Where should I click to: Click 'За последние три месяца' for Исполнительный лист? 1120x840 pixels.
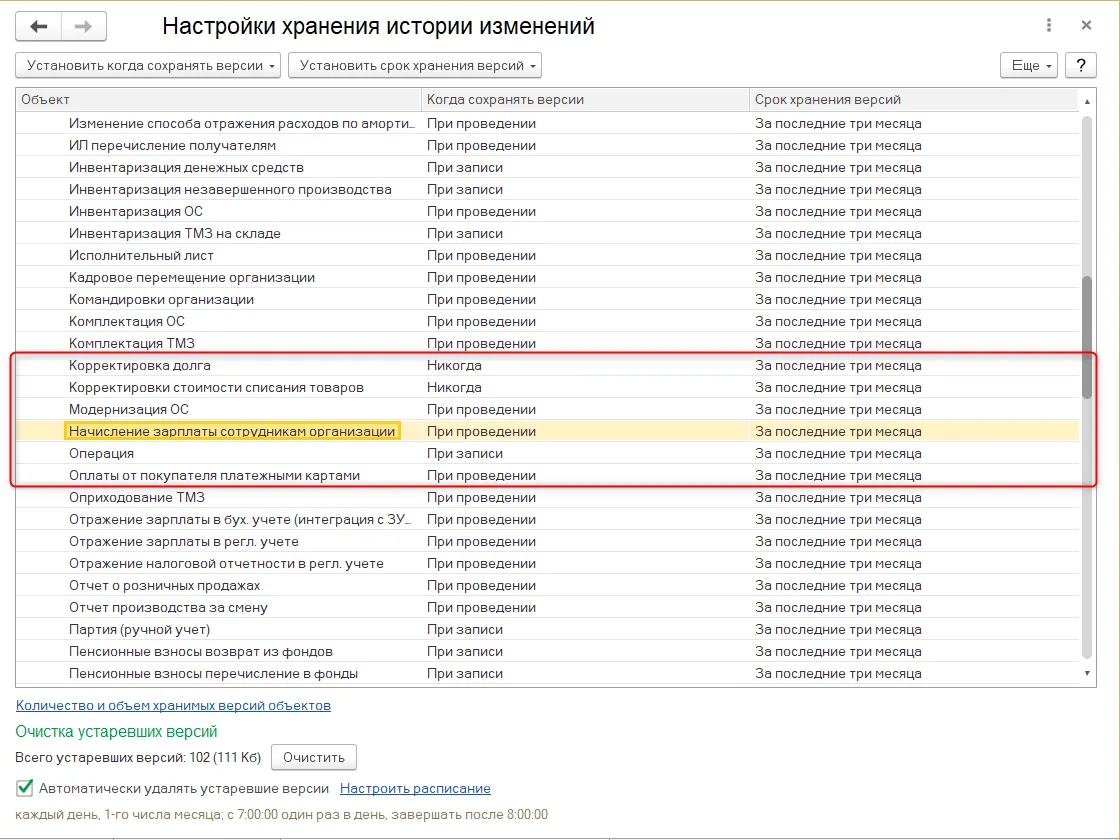(839, 256)
